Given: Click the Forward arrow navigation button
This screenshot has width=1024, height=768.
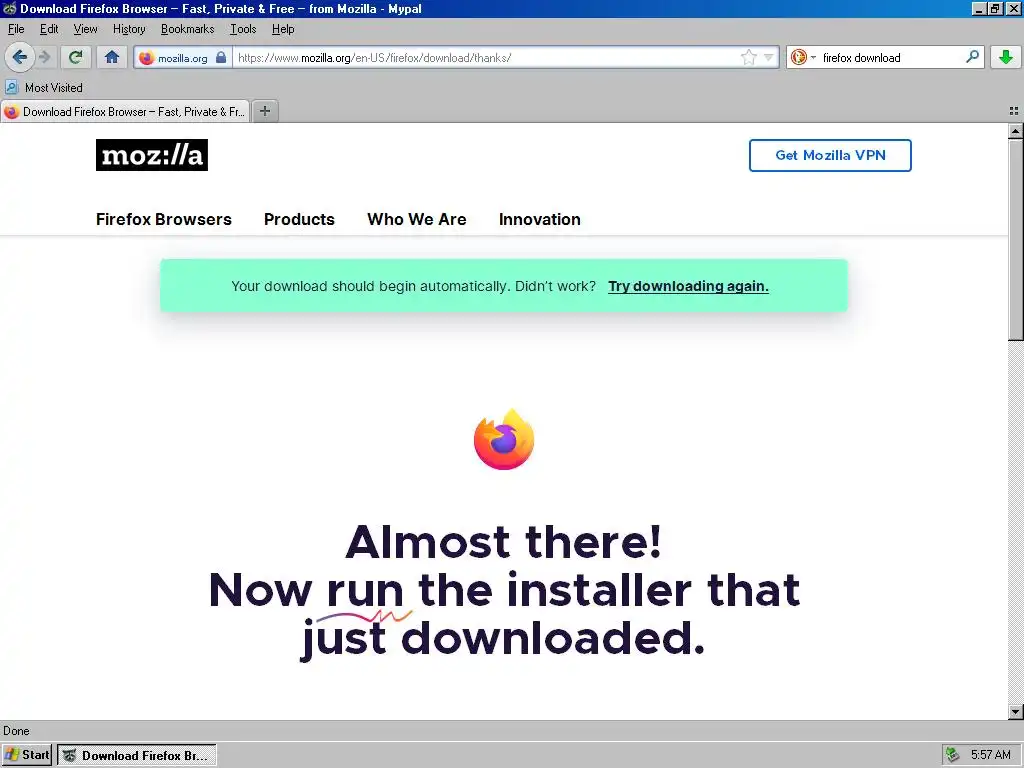Looking at the screenshot, I should coord(44,57).
